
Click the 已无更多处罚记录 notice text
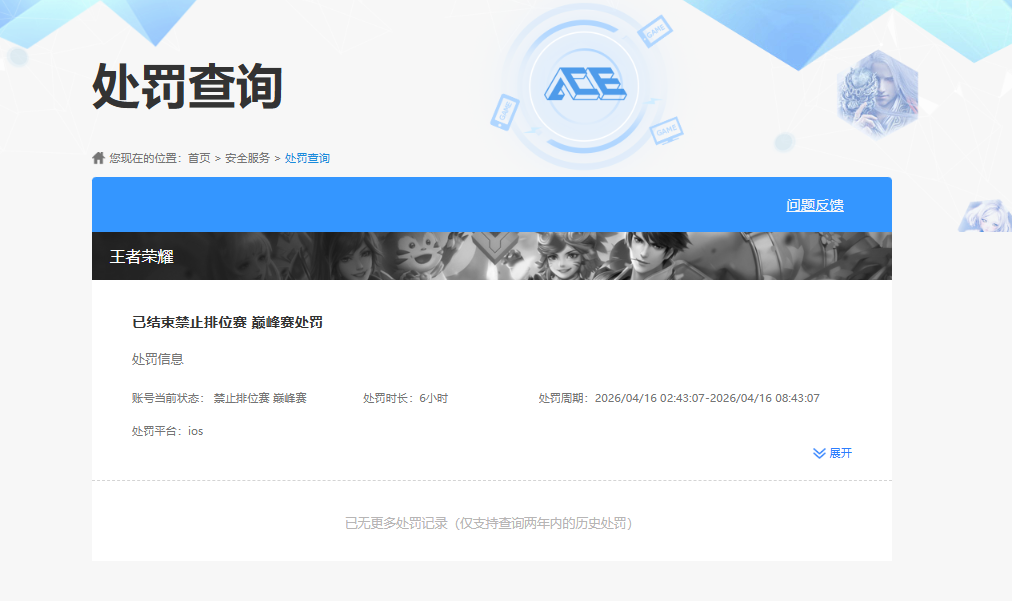click(489, 523)
